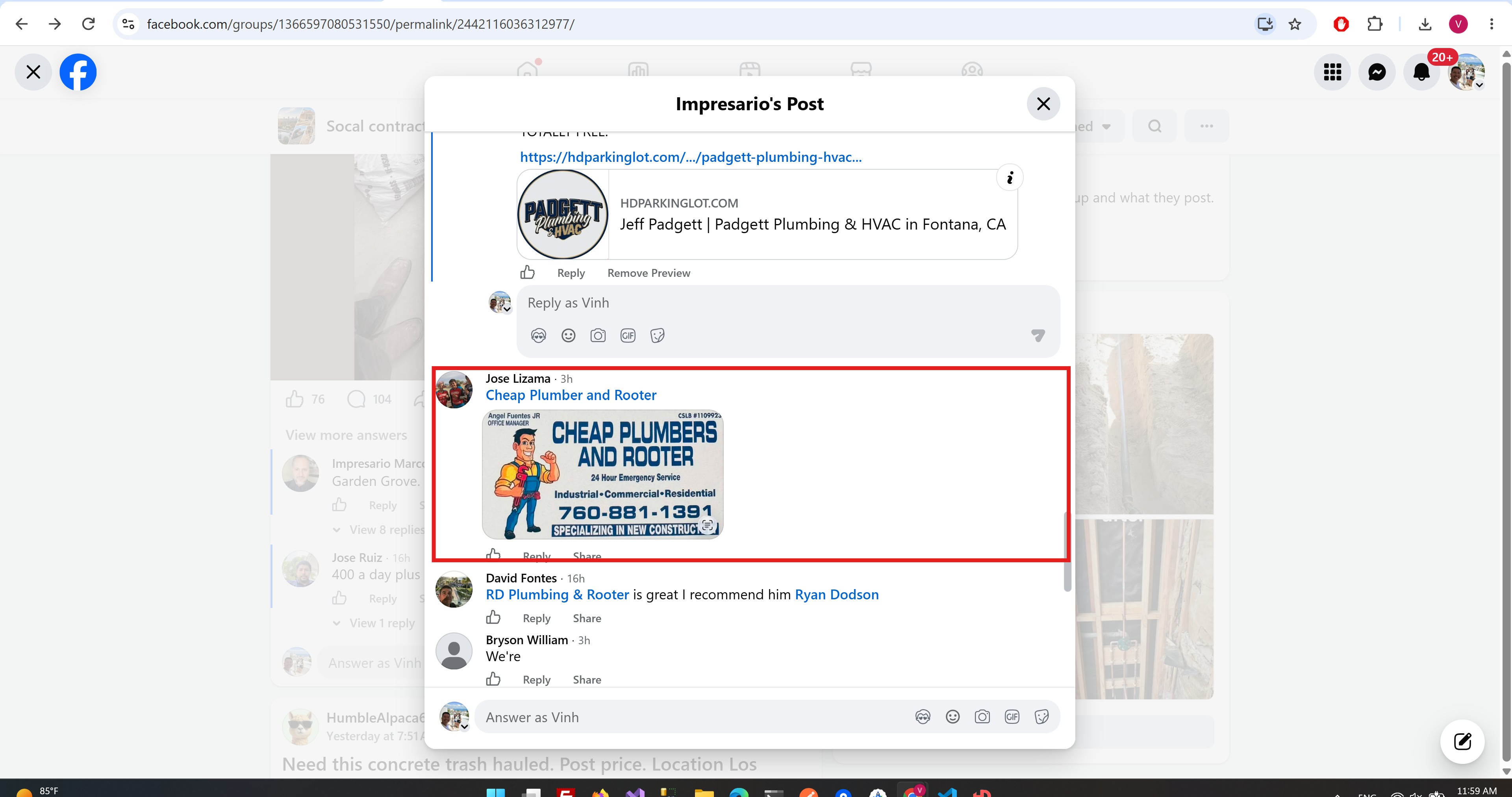Switch identity on the dialog Answer avatar
Image resolution: width=1512 pixels, height=797 pixels.
pos(454,717)
